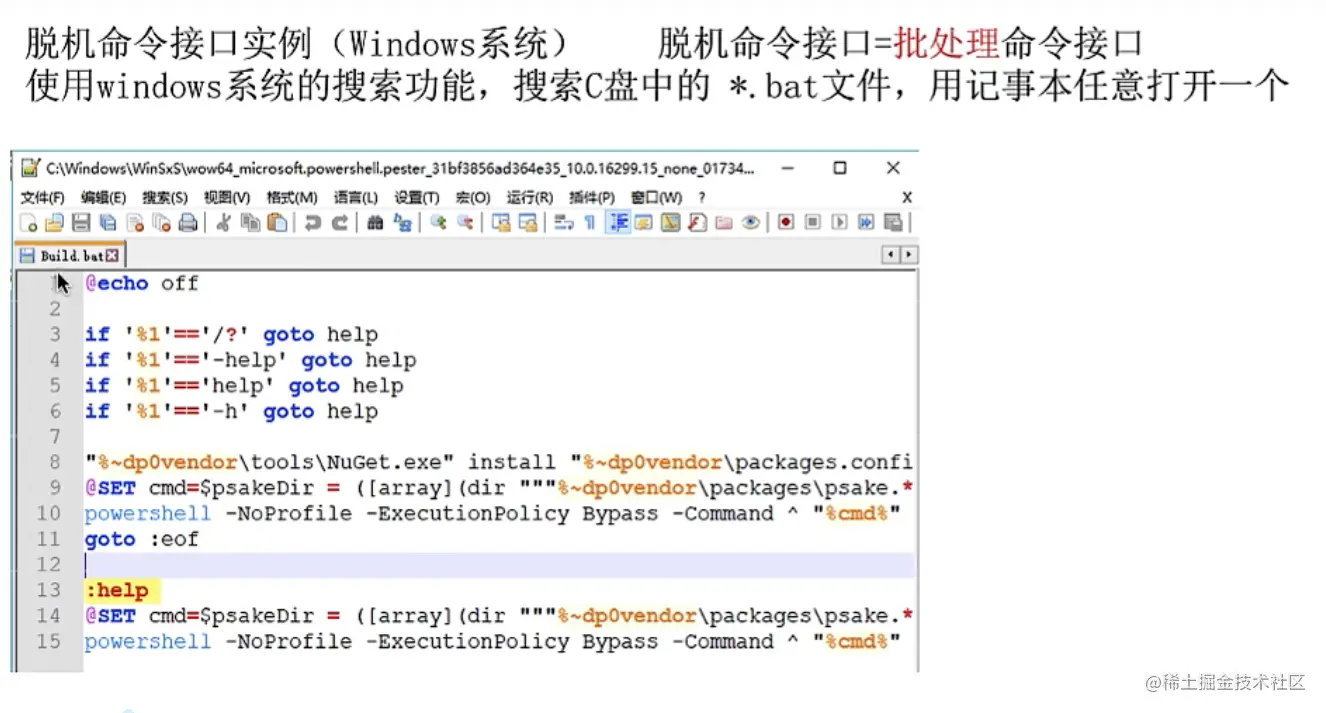Viewport: 1326px width, 713px height.
Task: Click the Zoom Out toolbar icon
Action: [x=465, y=222]
